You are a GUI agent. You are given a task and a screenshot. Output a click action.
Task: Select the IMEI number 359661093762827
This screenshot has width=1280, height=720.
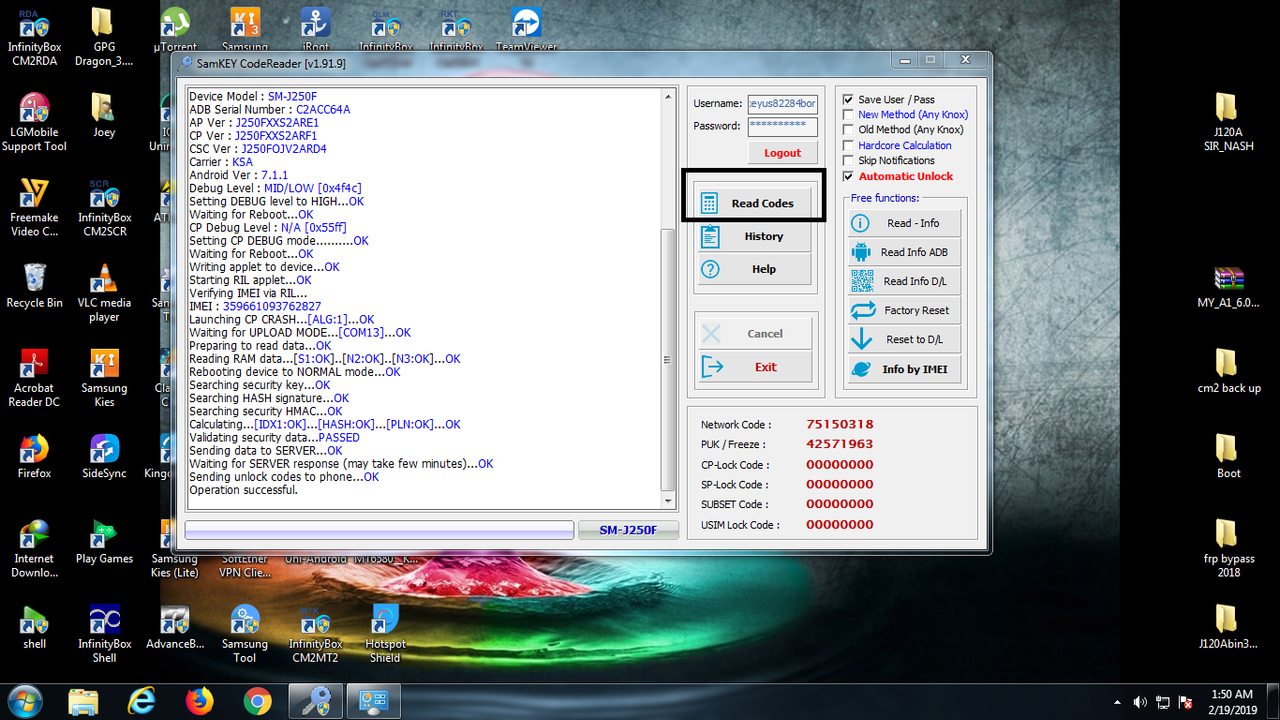click(272, 307)
